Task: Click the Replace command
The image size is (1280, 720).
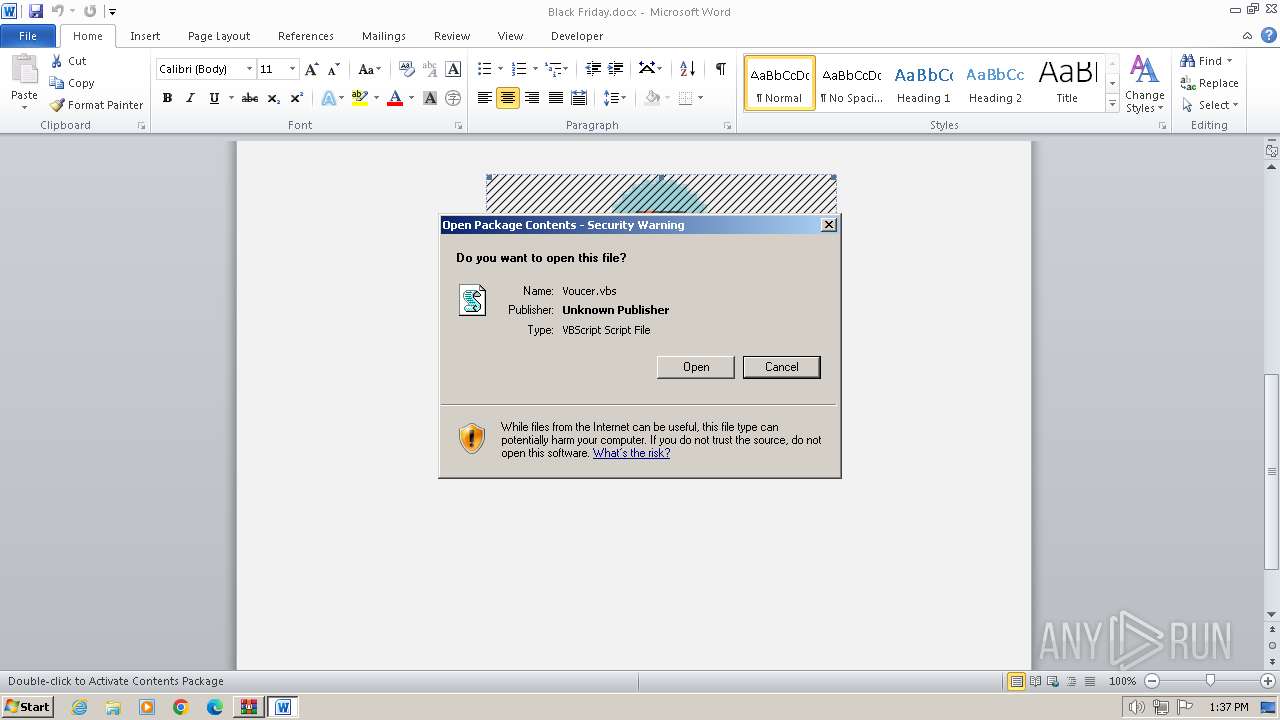Action: tap(1209, 83)
